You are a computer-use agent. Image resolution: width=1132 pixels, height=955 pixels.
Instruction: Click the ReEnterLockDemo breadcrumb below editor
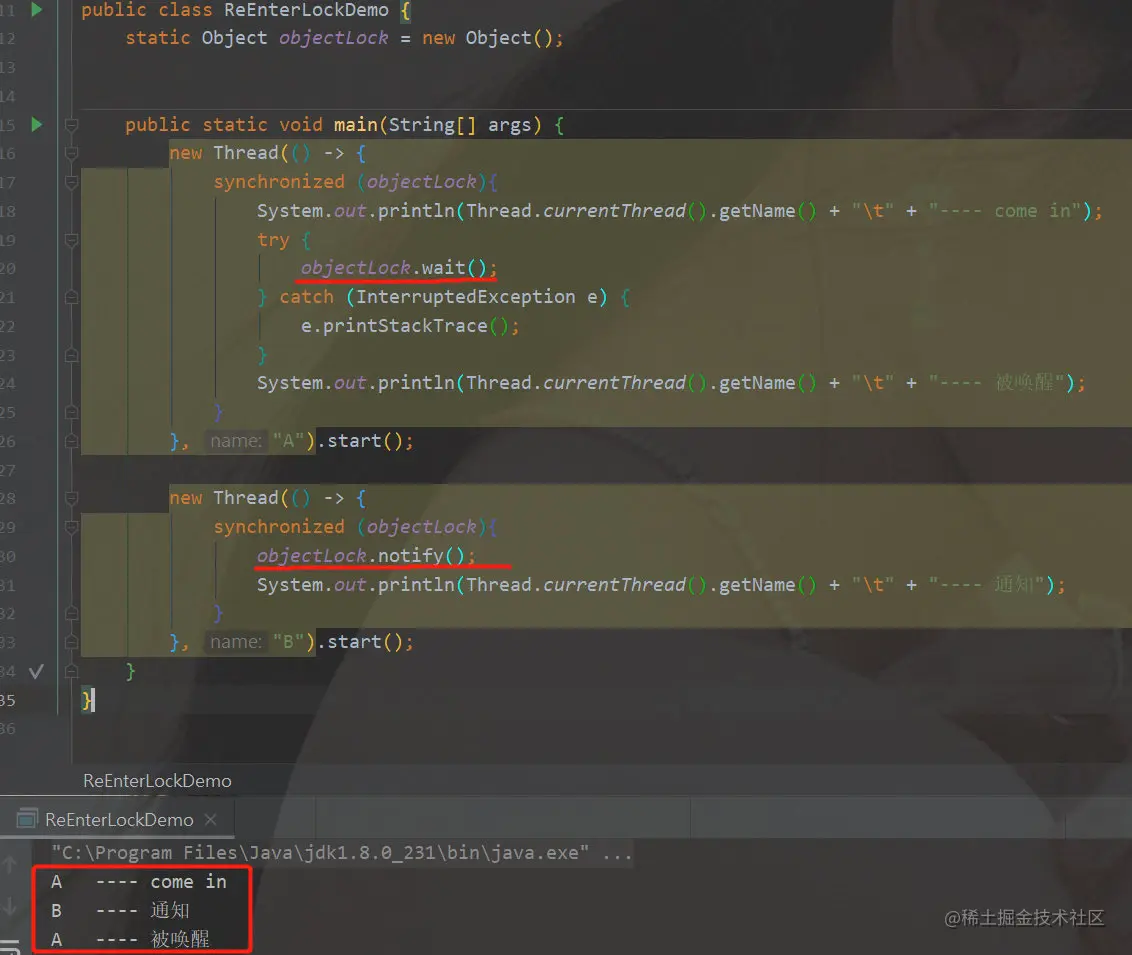pos(157,780)
